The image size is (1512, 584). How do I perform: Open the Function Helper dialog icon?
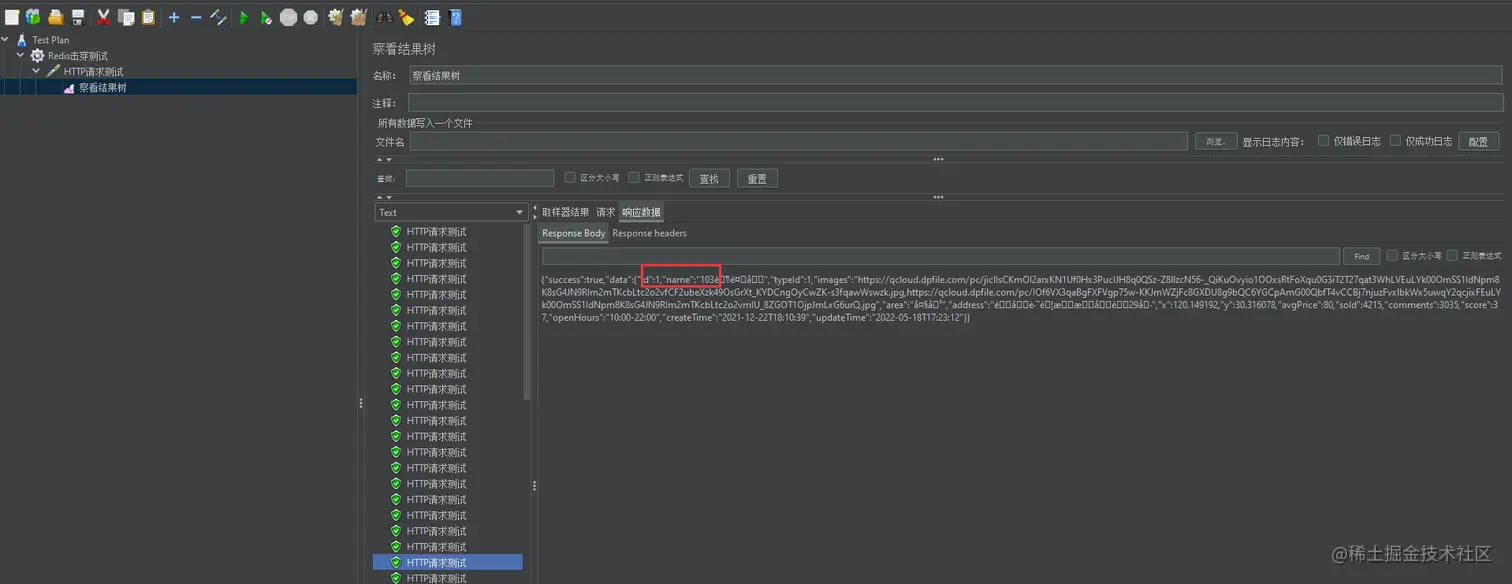432,17
